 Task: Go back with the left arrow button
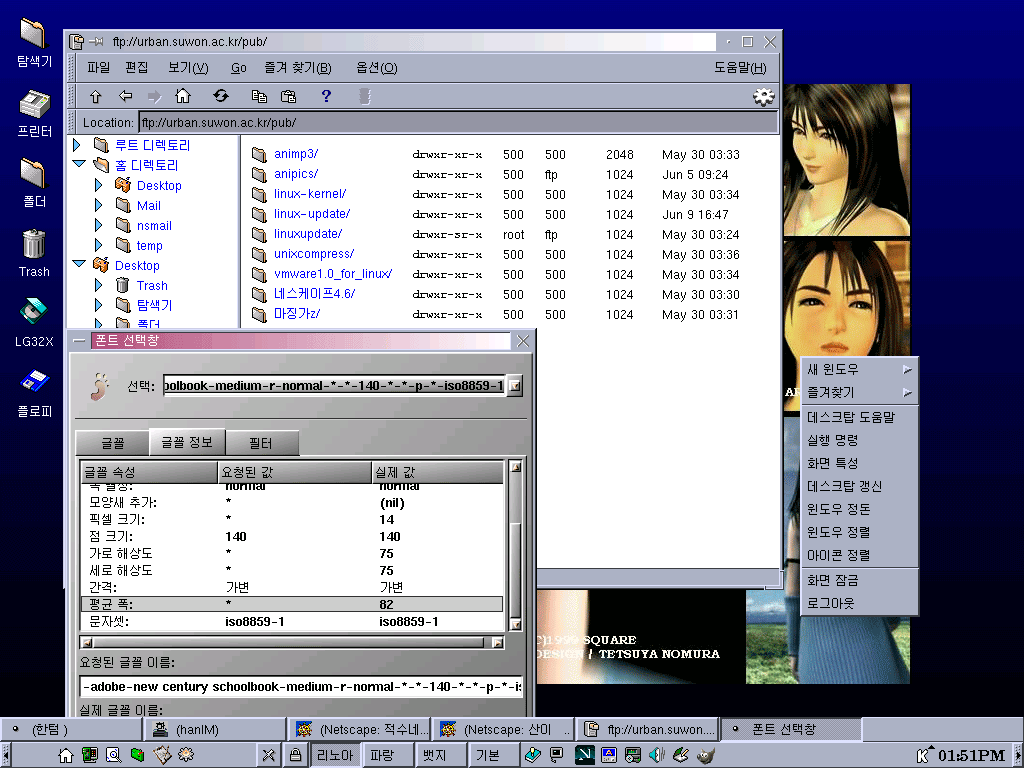[x=125, y=97]
